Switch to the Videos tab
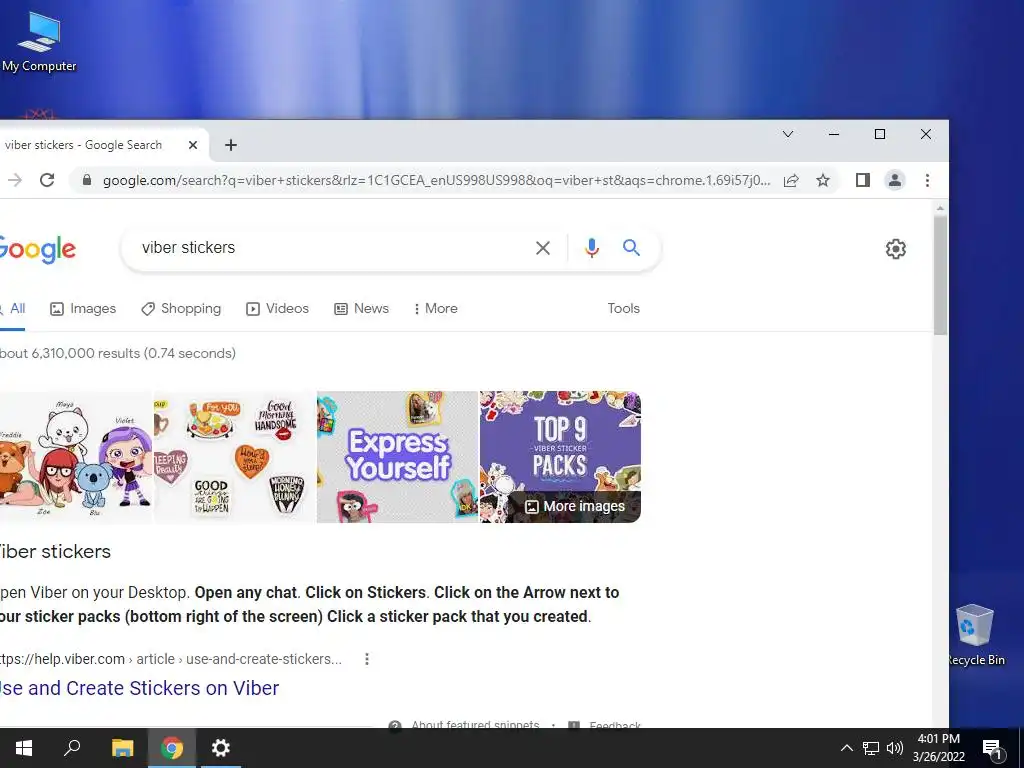Viewport: 1024px width, 768px height. coord(277,309)
